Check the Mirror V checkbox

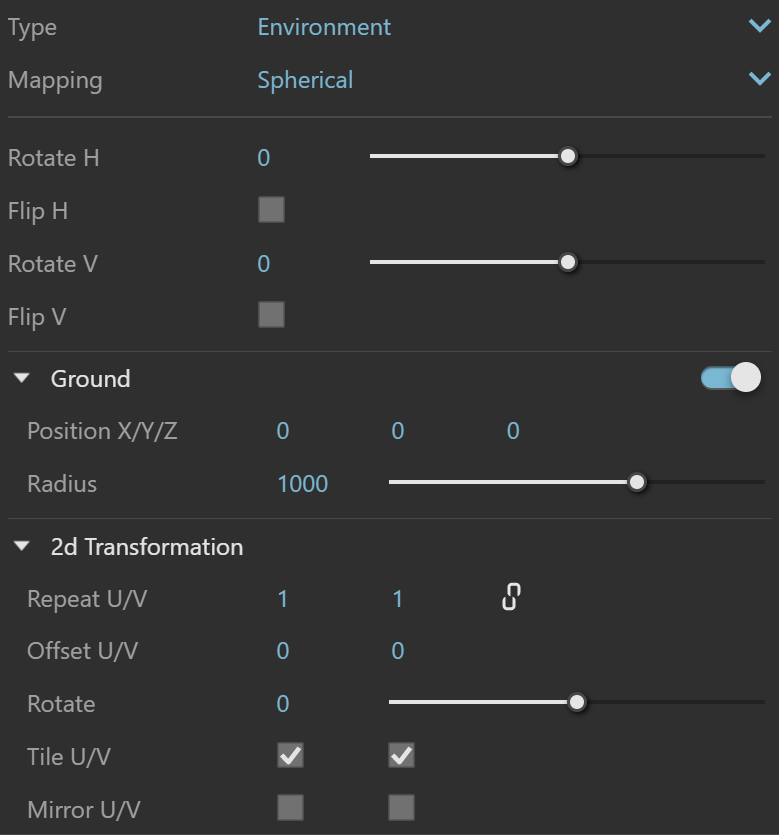[x=401, y=808]
